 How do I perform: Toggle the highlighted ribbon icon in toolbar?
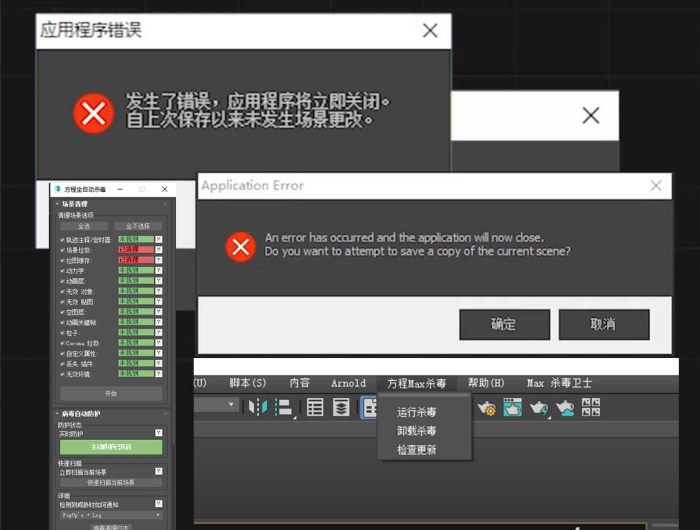pyautogui.click(x=369, y=408)
